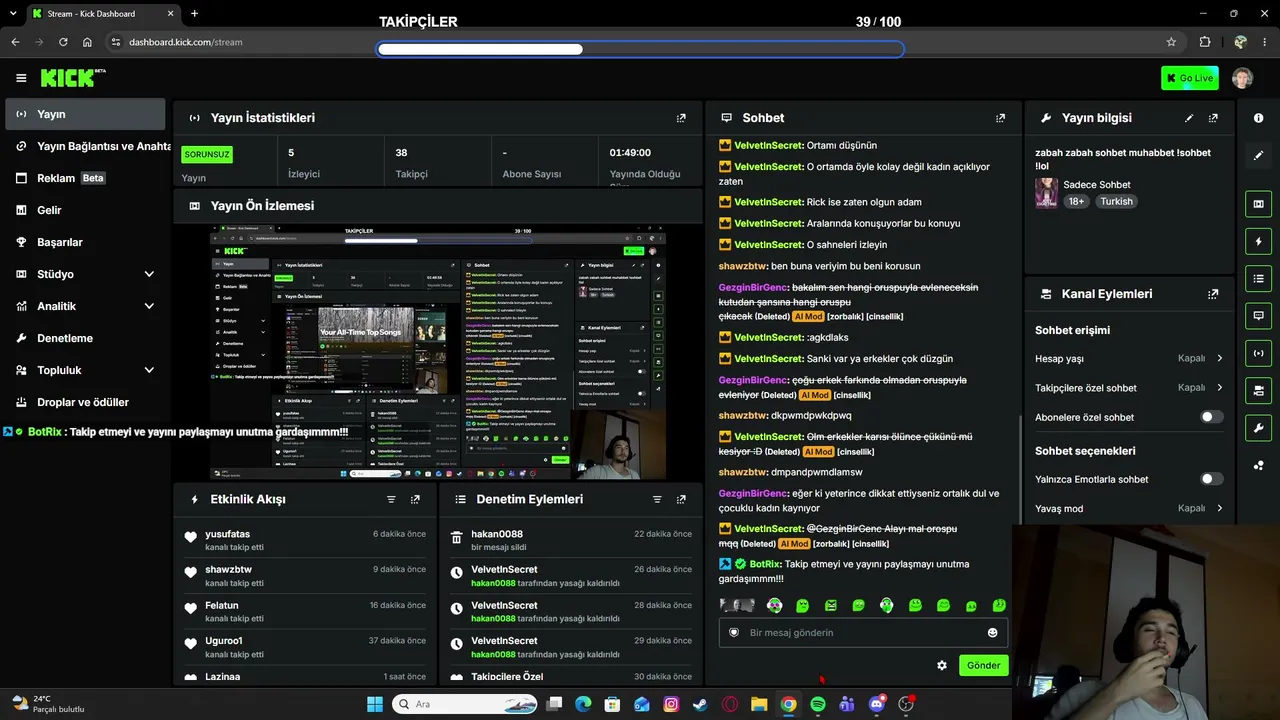Image resolution: width=1280 pixels, height=720 pixels.
Task: Open the Windows Start menu
Action: coord(375,704)
